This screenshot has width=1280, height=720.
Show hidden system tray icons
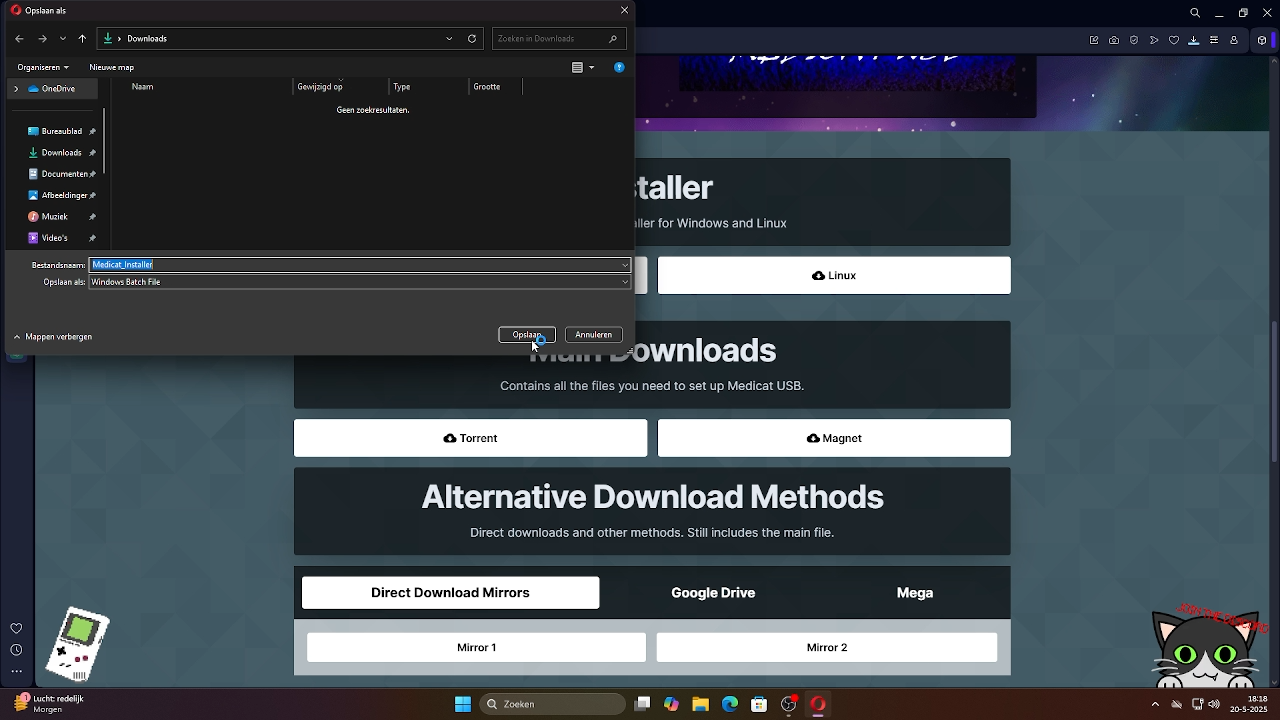[1156, 704]
